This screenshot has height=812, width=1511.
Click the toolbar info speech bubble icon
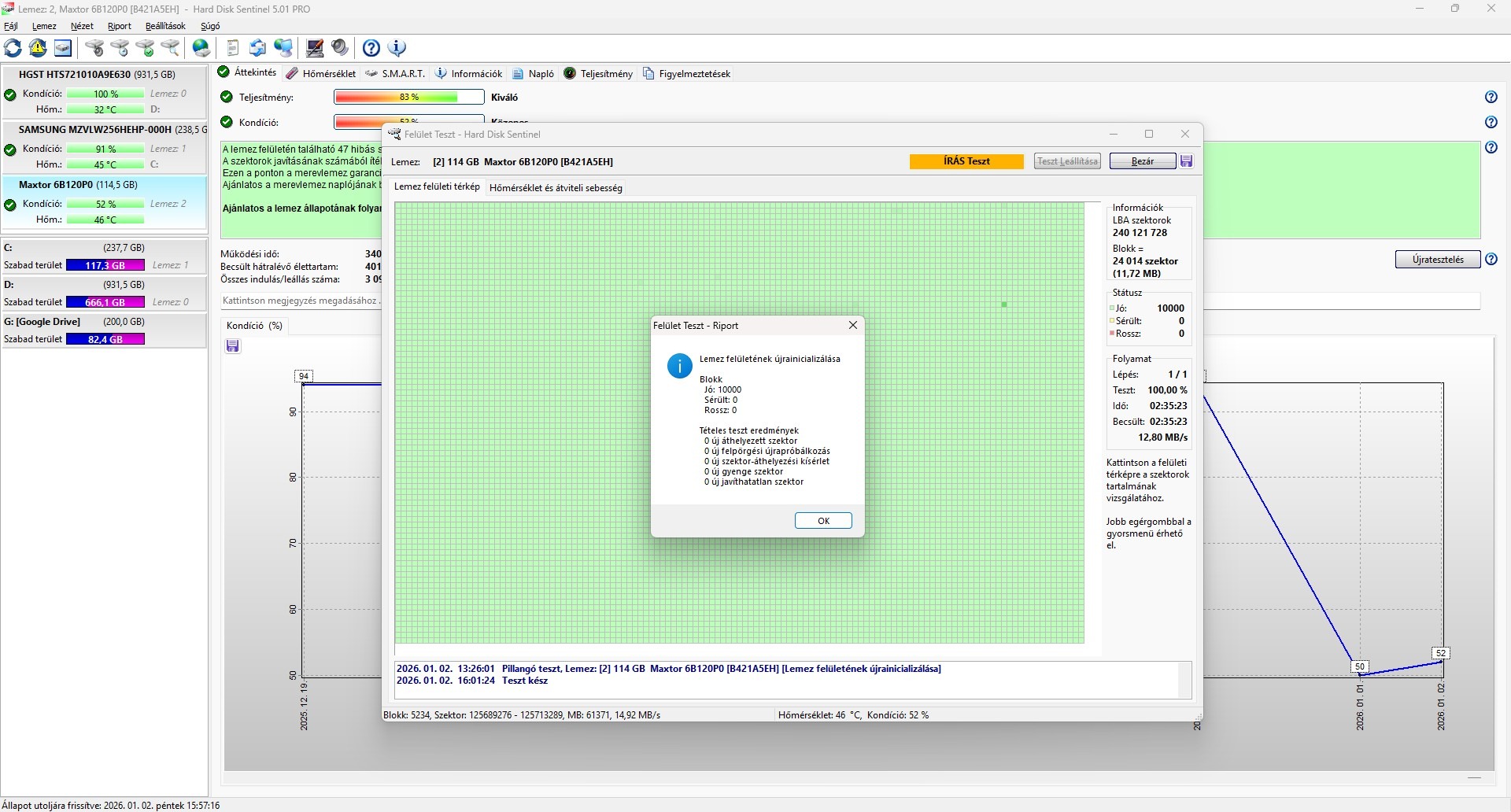pos(397,48)
